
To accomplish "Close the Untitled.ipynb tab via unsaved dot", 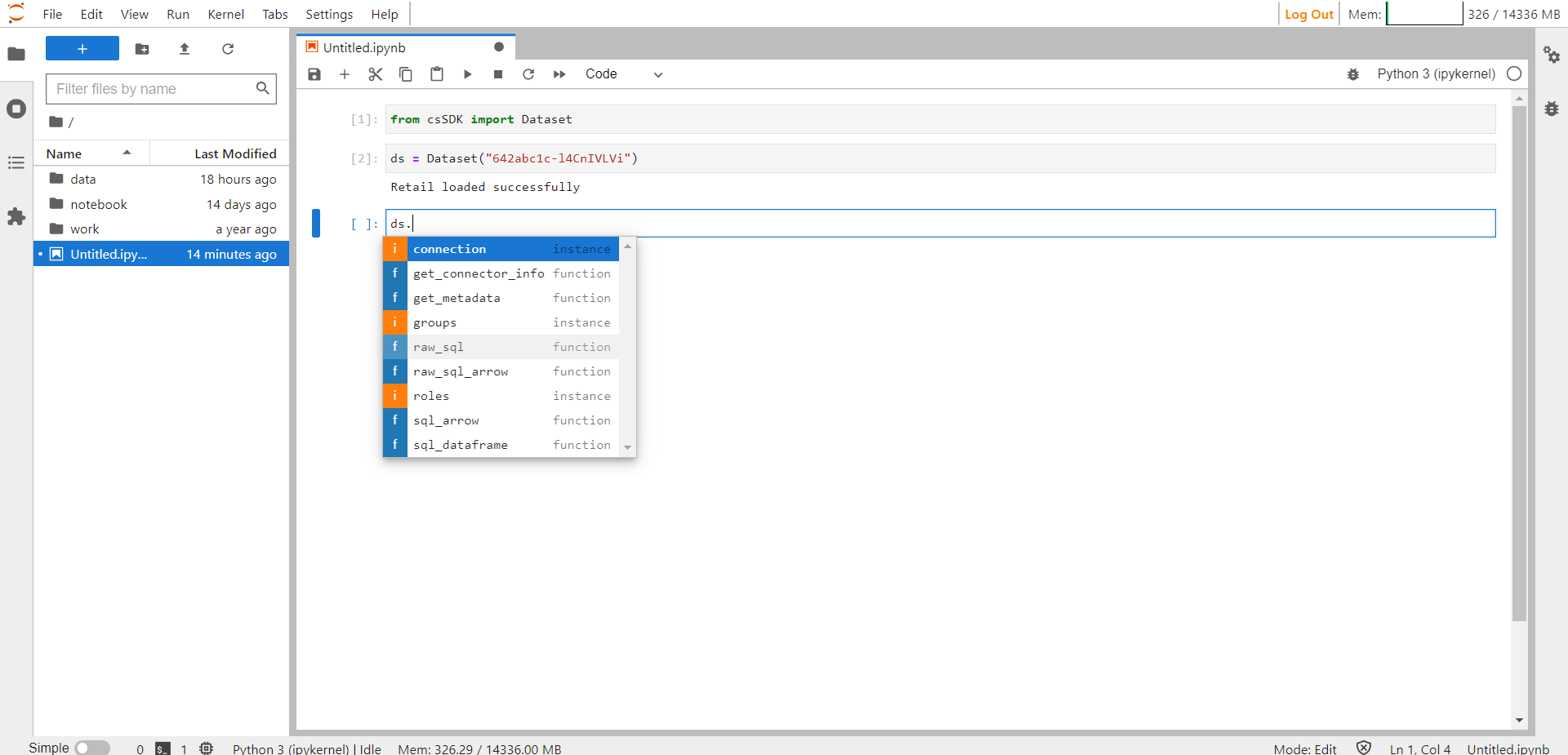I will [x=499, y=47].
